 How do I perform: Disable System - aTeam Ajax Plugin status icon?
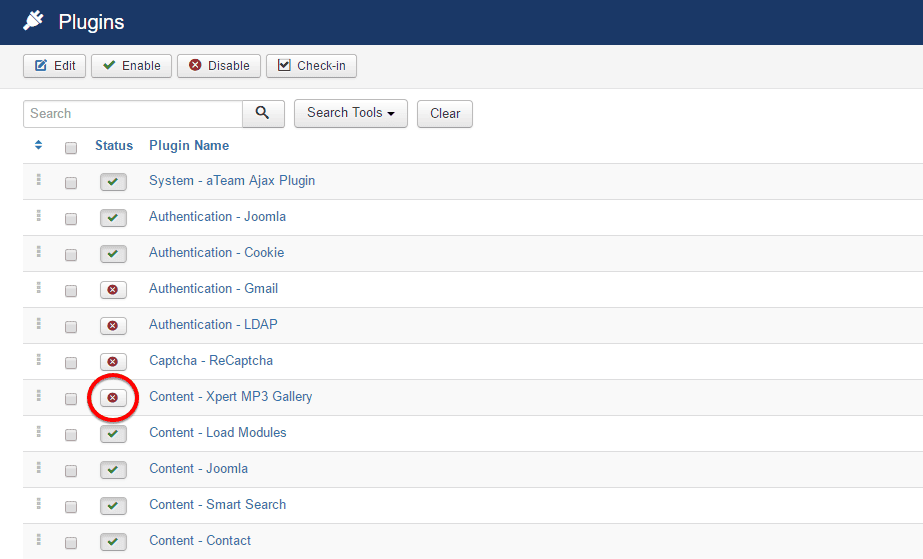coord(113,182)
